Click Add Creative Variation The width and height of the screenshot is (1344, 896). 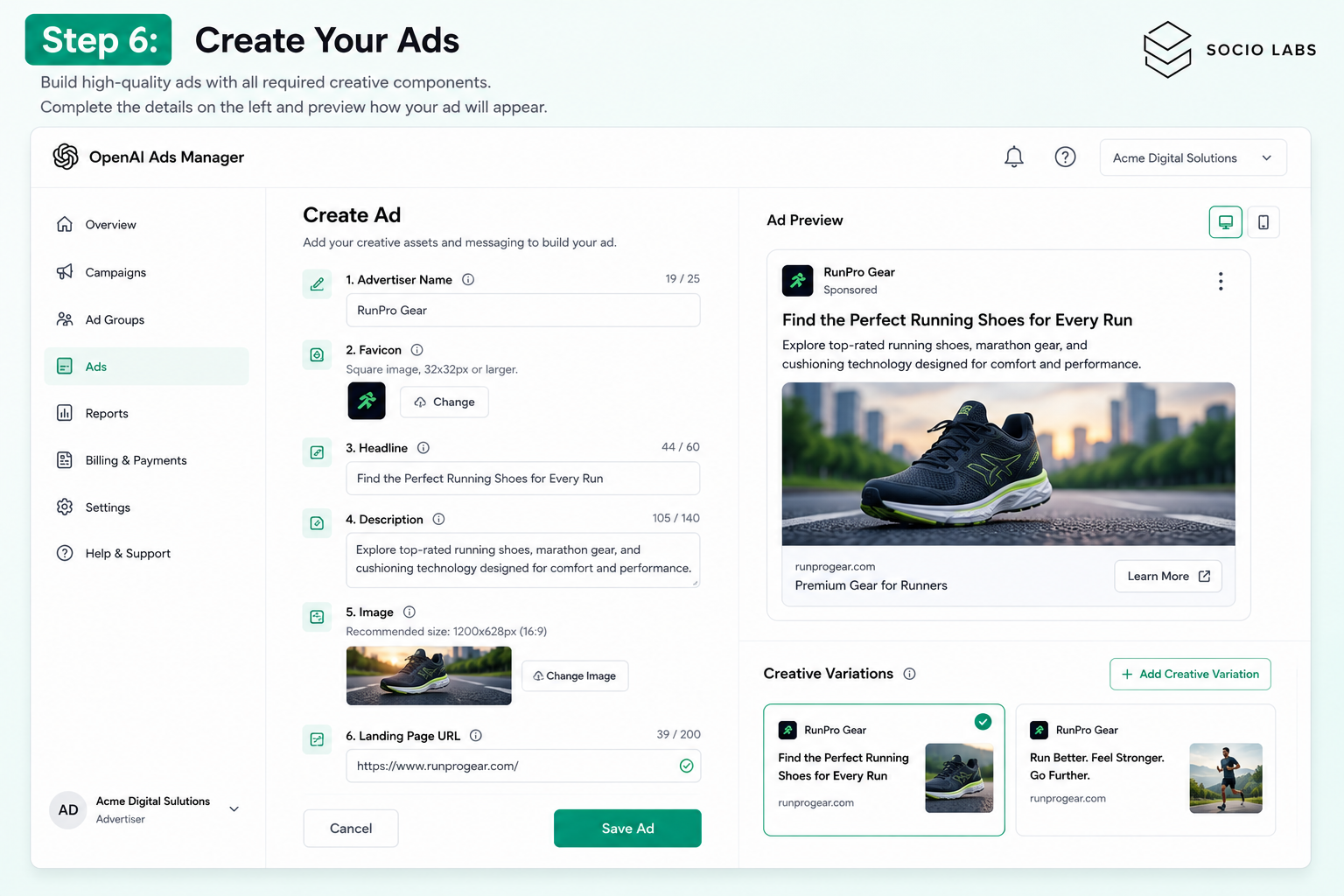pyautogui.click(x=1190, y=674)
